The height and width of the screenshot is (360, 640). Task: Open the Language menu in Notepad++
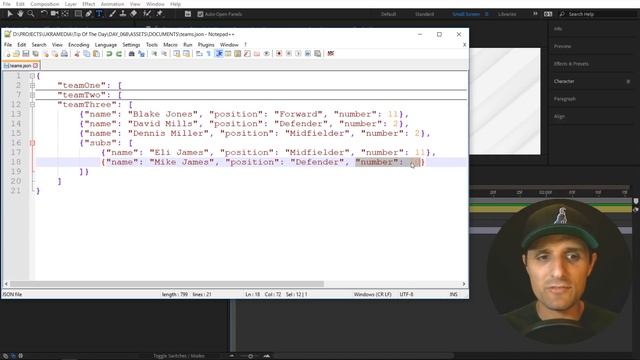pos(106,44)
